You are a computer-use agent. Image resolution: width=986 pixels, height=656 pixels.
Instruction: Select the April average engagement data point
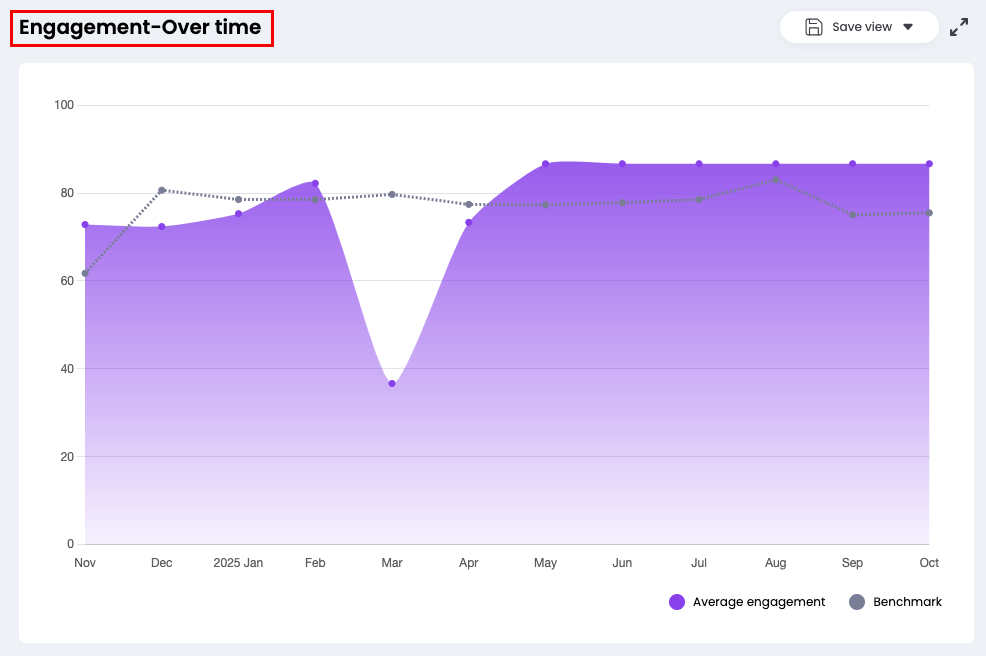pos(468,223)
